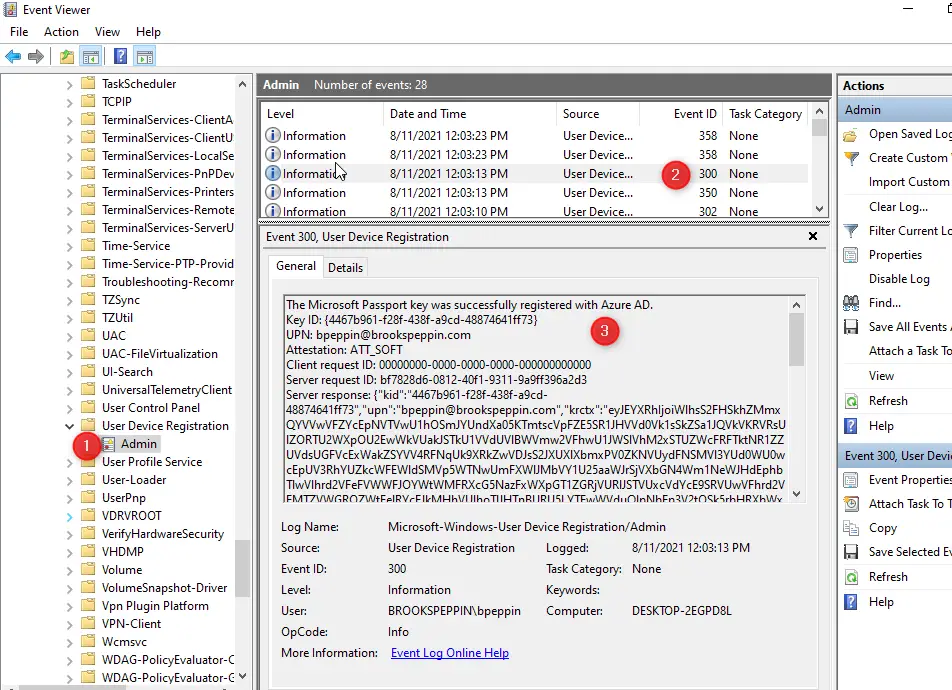Open the View menu

[107, 32]
